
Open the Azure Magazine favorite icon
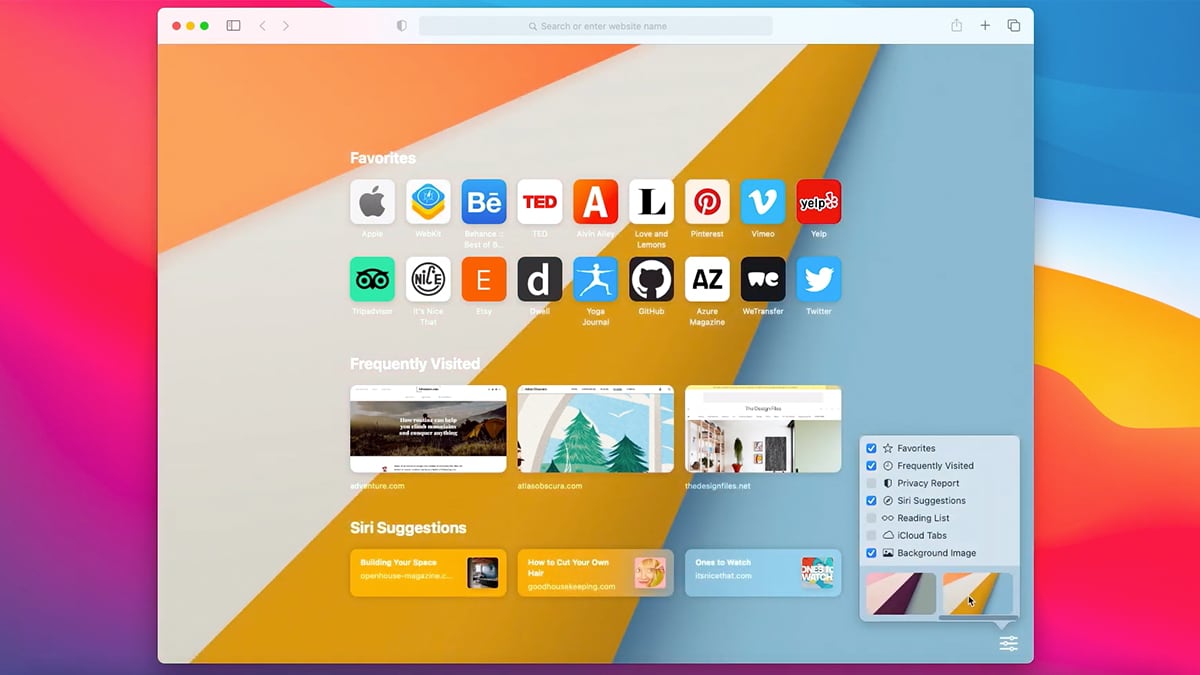707,279
